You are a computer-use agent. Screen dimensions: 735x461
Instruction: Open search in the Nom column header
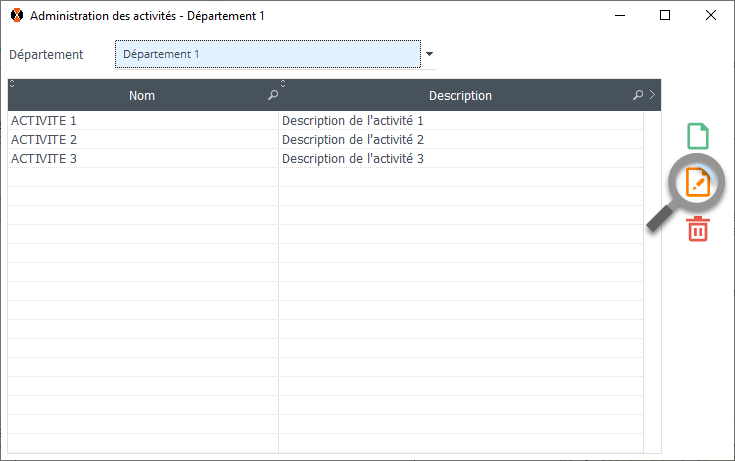click(273, 96)
